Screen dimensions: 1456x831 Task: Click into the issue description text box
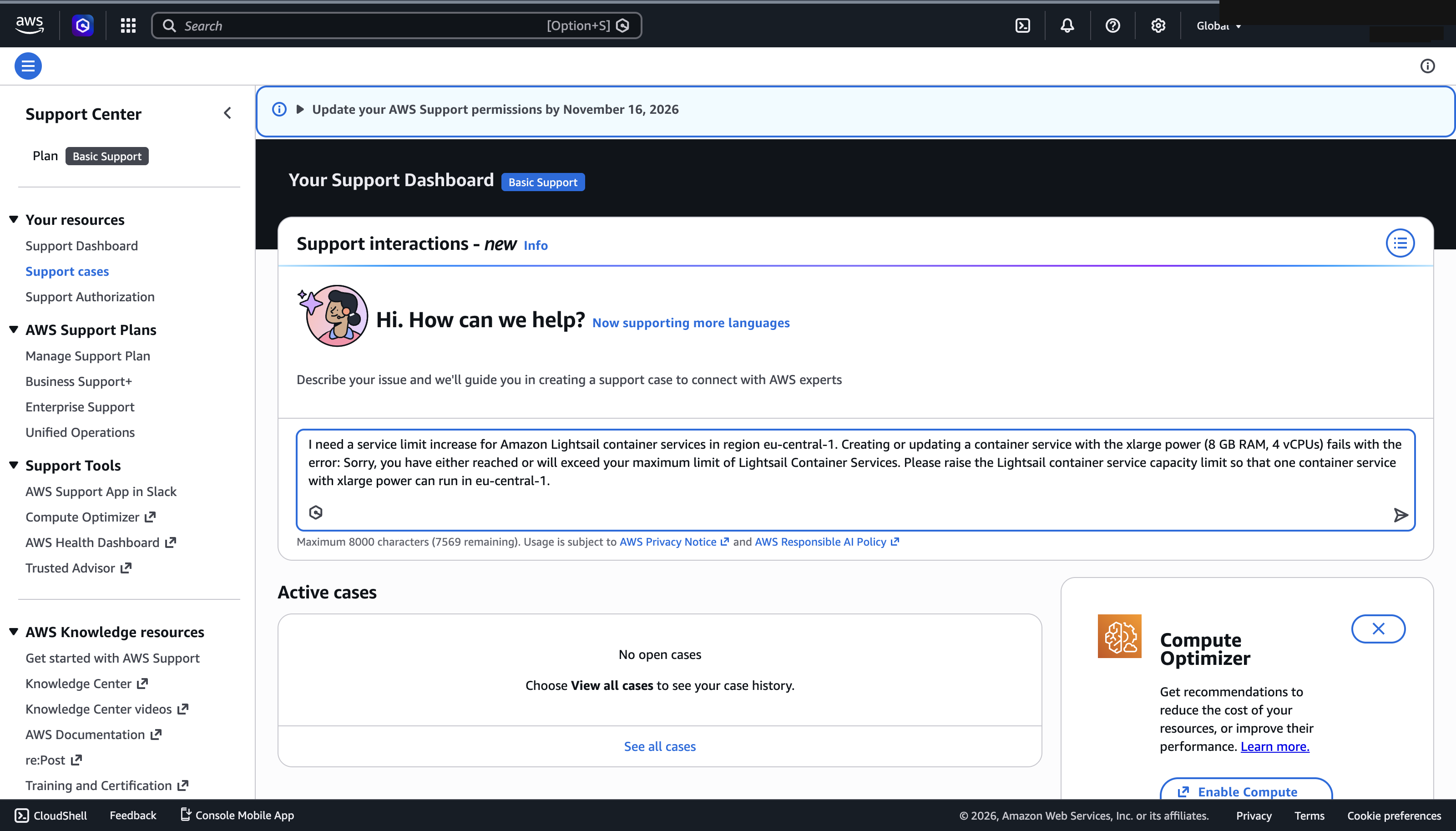click(x=855, y=480)
